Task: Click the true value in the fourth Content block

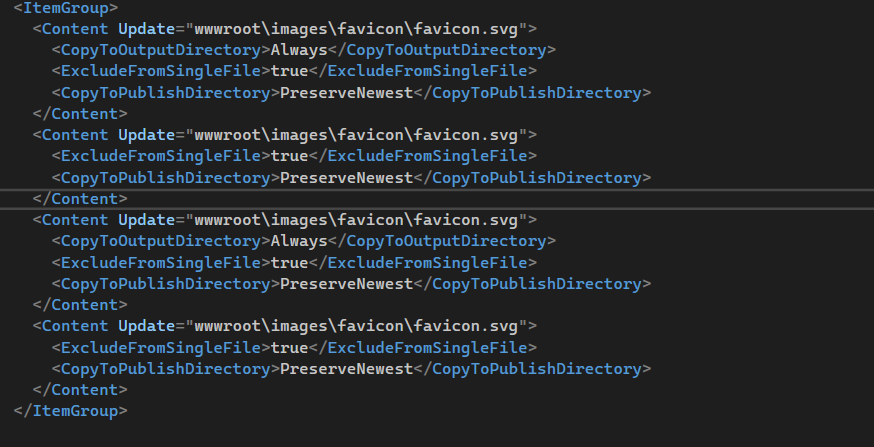Action: coord(290,347)
